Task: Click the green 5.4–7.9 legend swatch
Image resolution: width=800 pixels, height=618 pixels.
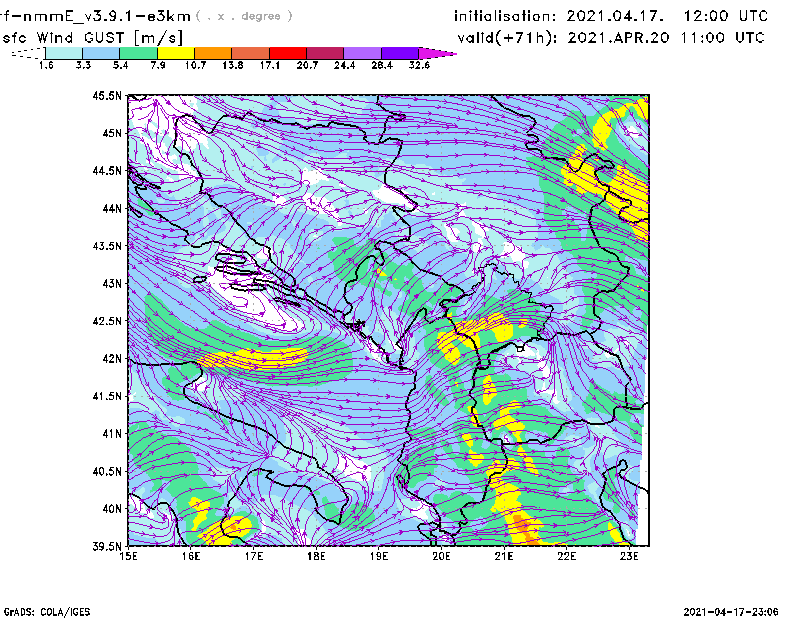Action: tap(138, 53)
